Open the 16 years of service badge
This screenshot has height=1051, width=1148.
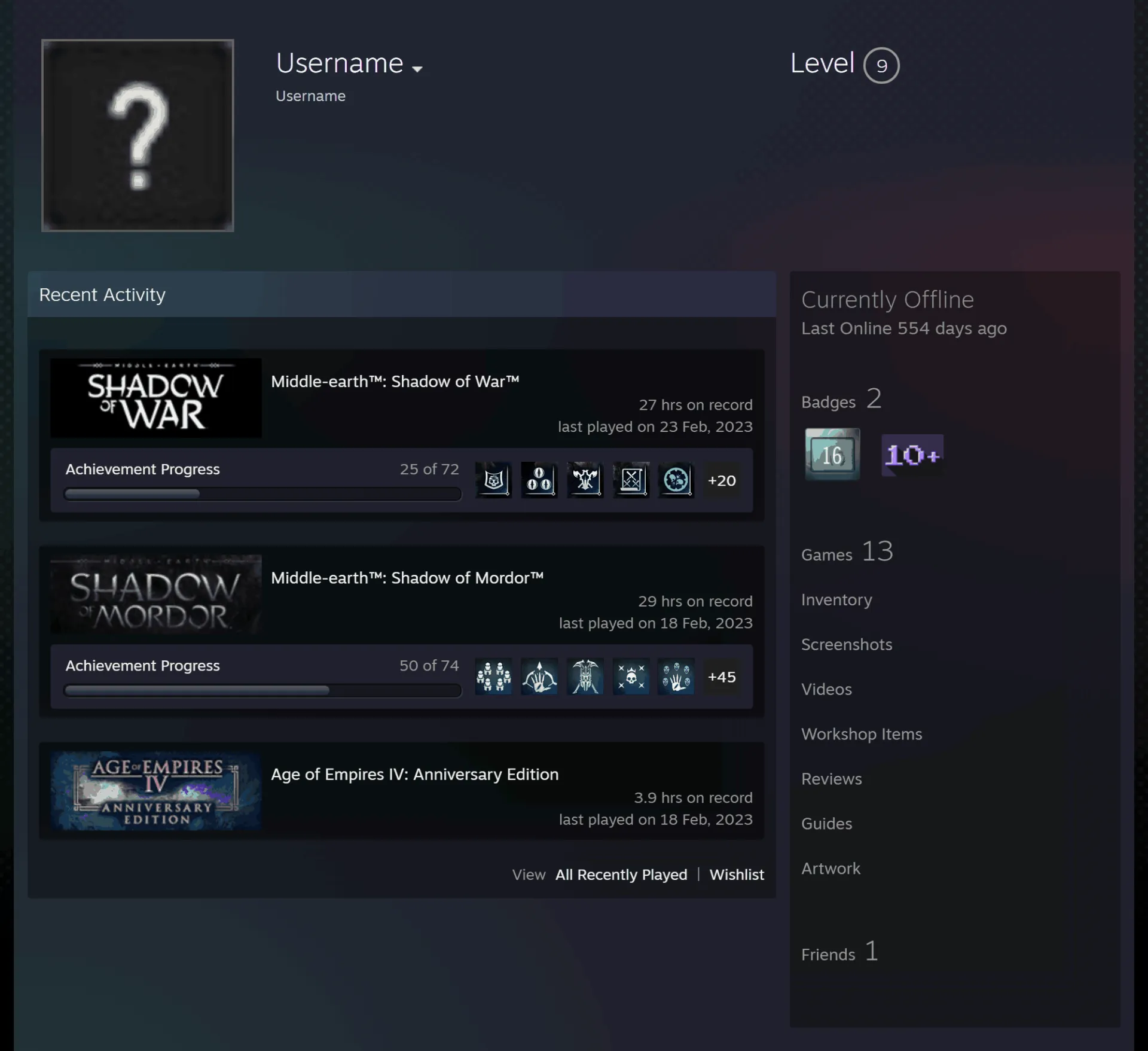pyautogui.click(x=832, y=454)
